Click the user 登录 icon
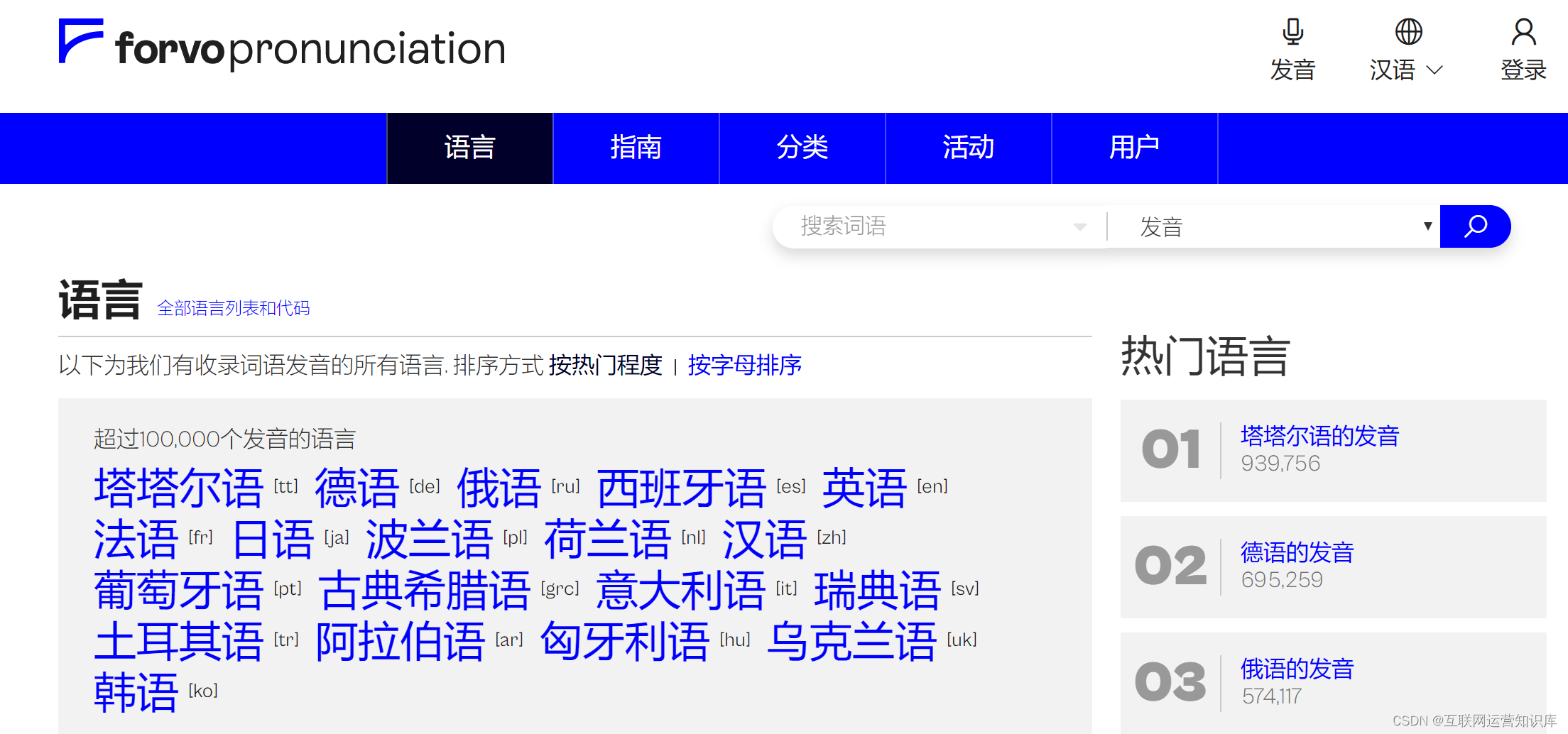 (1523, 32)
